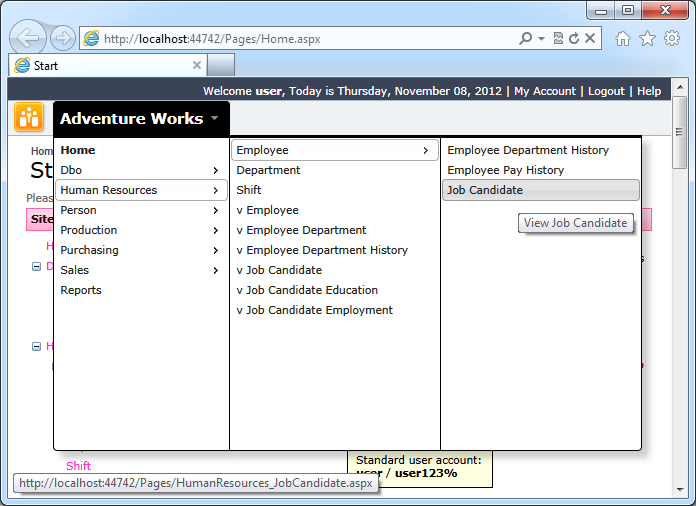
Task: Click the orange Adventure Works people icon
Action: [29, 118]
